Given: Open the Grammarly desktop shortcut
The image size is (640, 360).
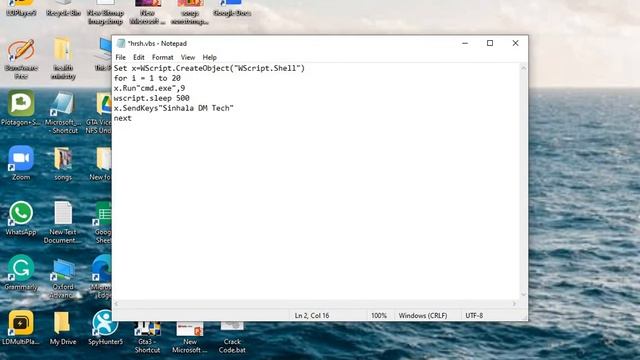Looking at the screenshot, I should click(x=20, y=268).
